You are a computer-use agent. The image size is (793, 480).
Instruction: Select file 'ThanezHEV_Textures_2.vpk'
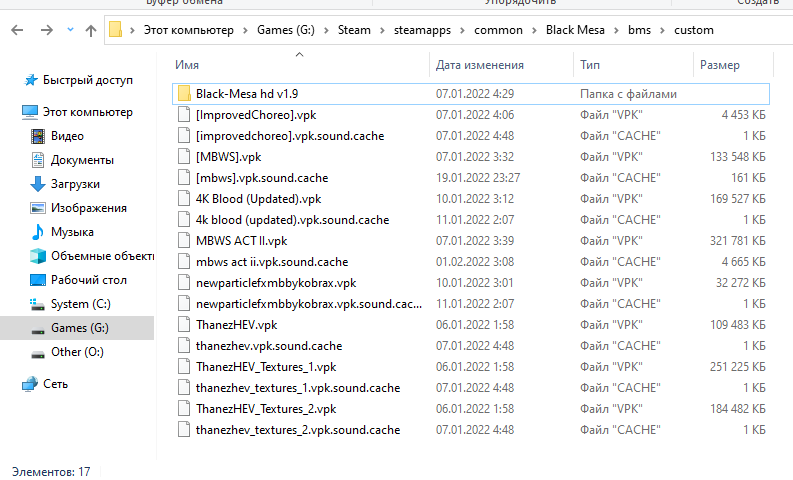coord(266,409)
